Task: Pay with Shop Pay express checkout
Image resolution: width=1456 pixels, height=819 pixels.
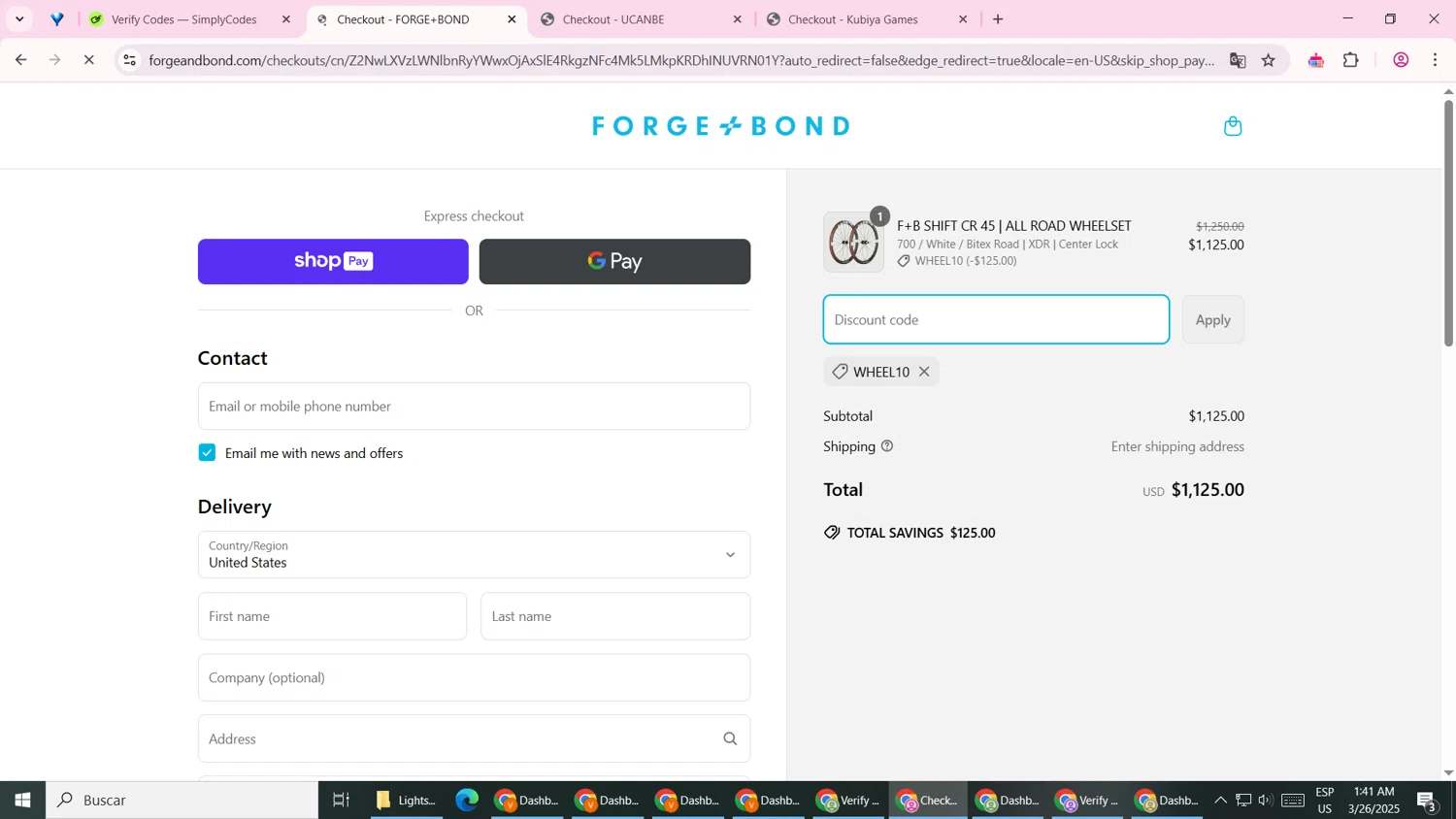Action: (333, 262)
